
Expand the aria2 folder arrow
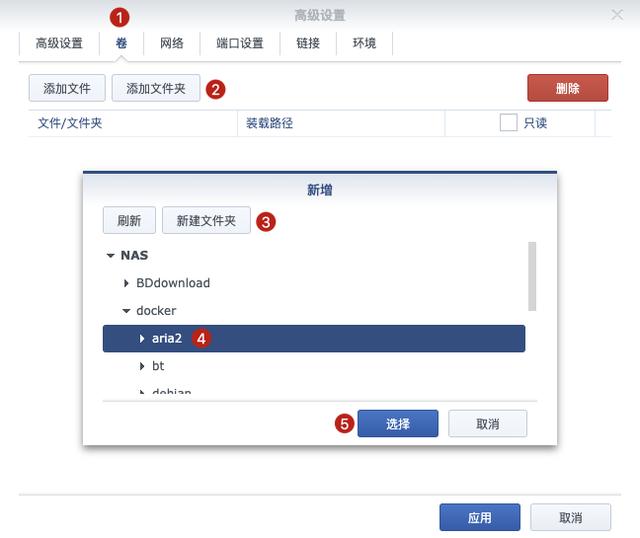point(142,338)
